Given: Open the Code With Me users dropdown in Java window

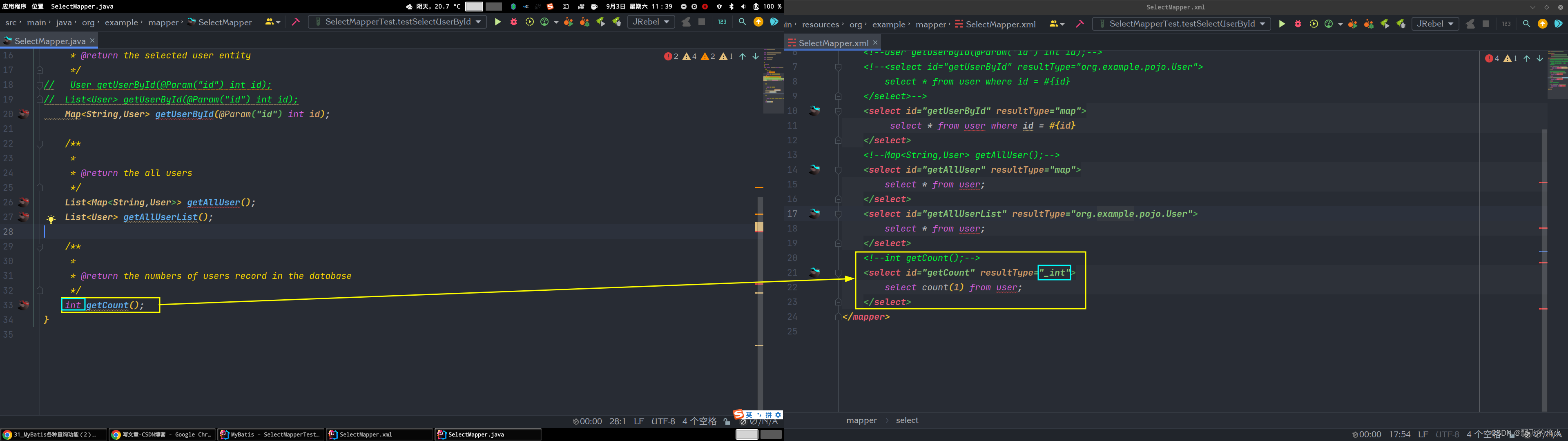Looking at the screenshot, I should tap(273, 22).
